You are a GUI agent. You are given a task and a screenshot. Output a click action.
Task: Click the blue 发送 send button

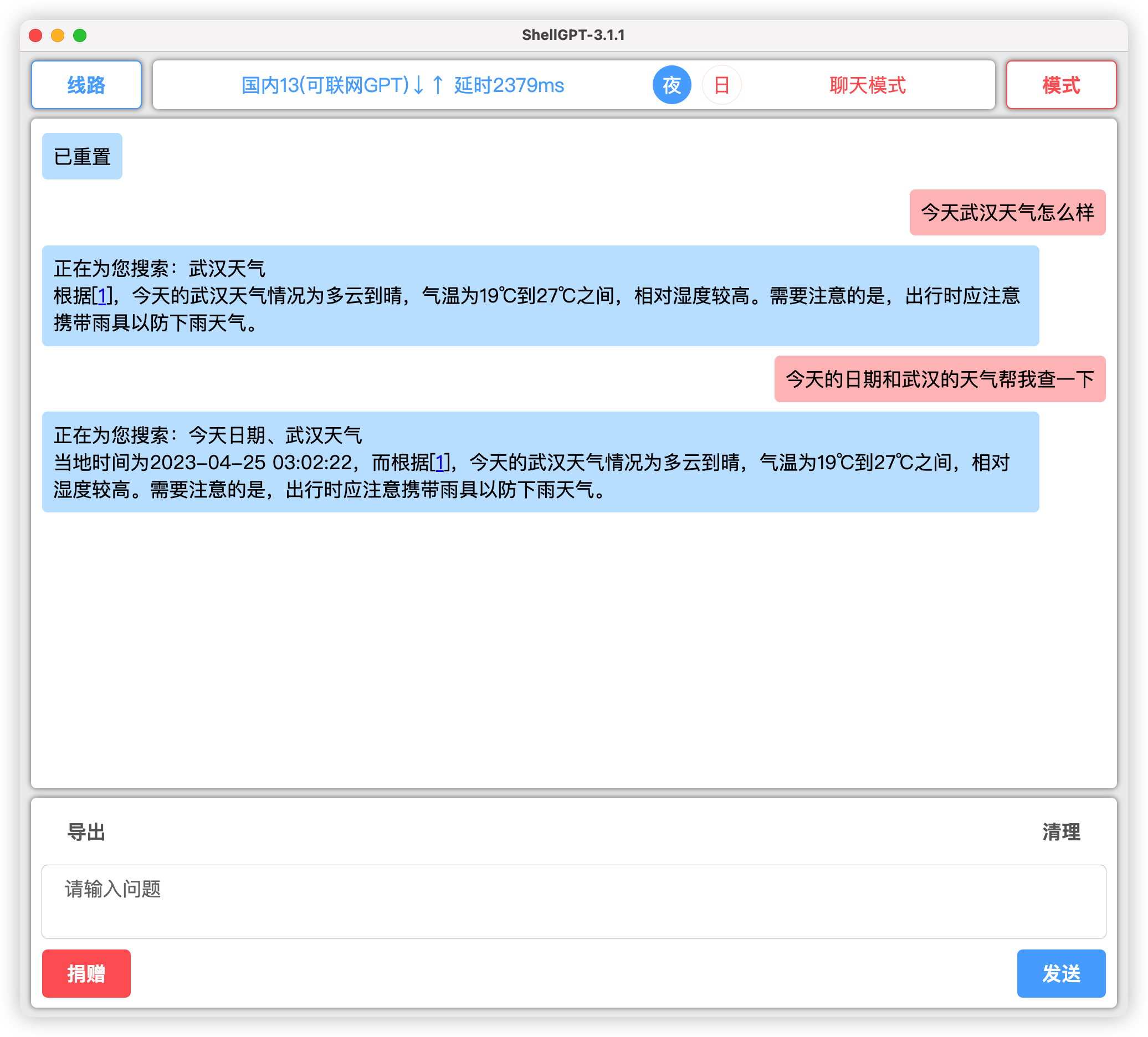(1060, 973)
